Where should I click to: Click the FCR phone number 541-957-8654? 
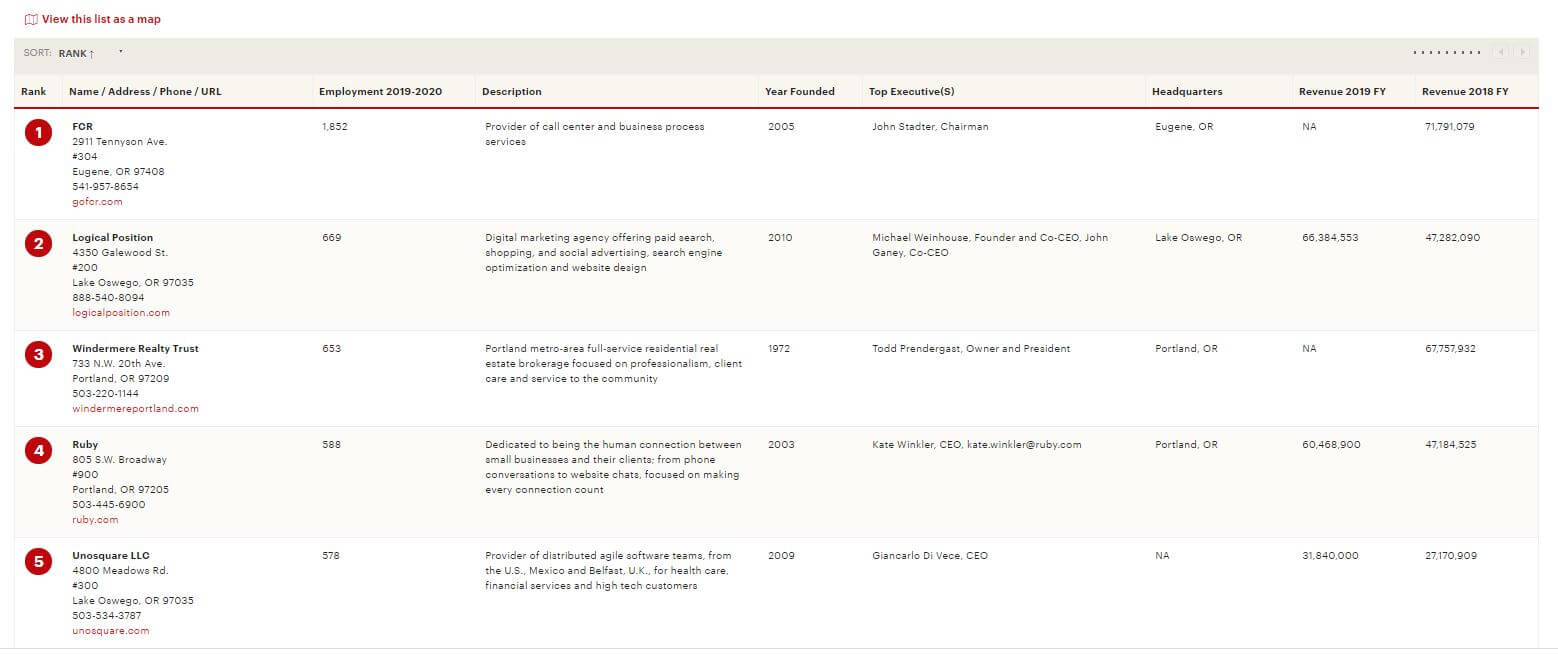point(106,187)
